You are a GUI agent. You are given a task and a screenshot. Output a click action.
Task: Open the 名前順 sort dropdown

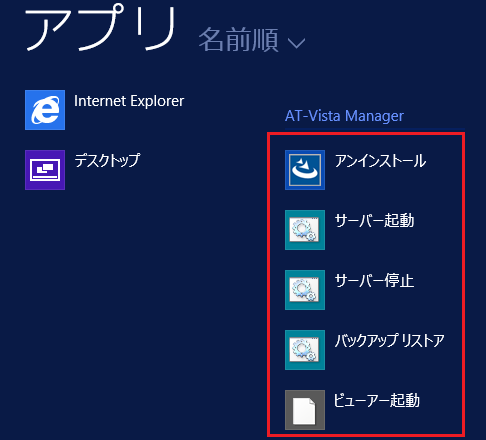(x=252, y=40)
